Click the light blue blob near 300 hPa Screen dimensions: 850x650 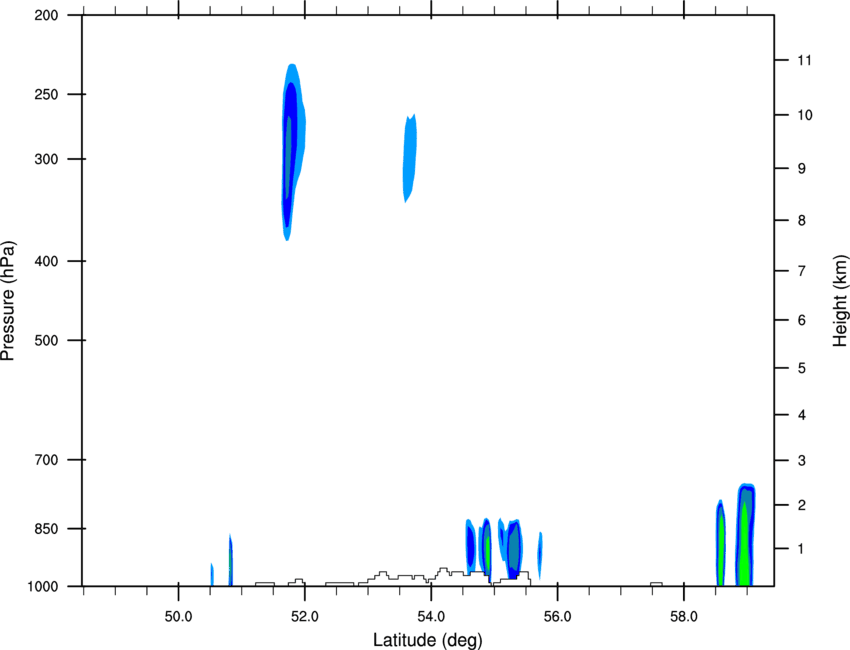pyautogui.click(x=409, y=158)
